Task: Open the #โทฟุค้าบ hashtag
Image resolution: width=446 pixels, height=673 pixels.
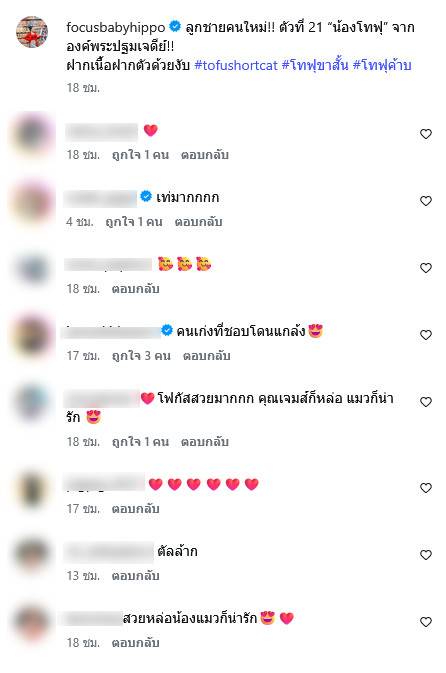Action: 382,65
